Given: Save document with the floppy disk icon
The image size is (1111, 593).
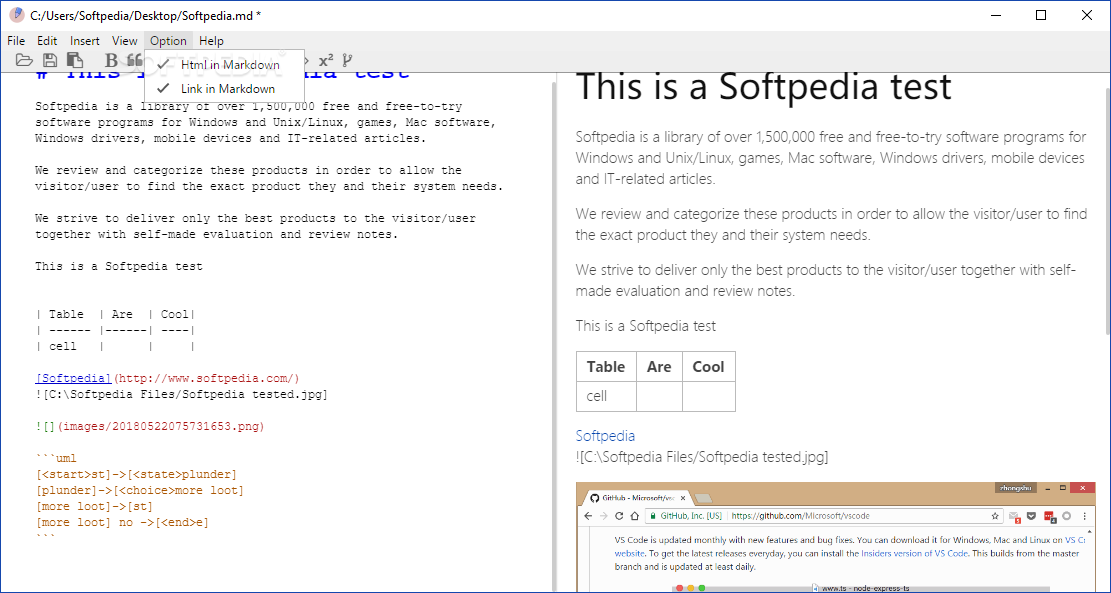Looking at the screenshot, I should (50, 61).
